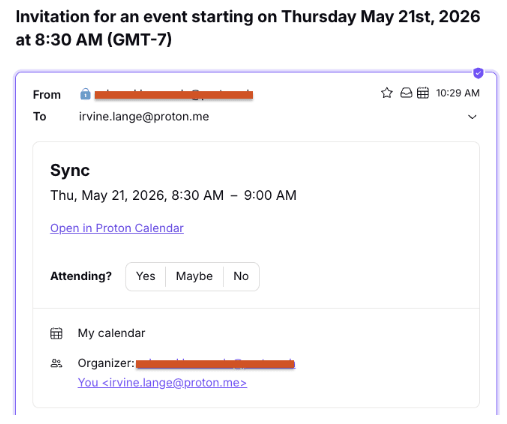
Task: Expand recipient details chevron
Action: point(472,117)
